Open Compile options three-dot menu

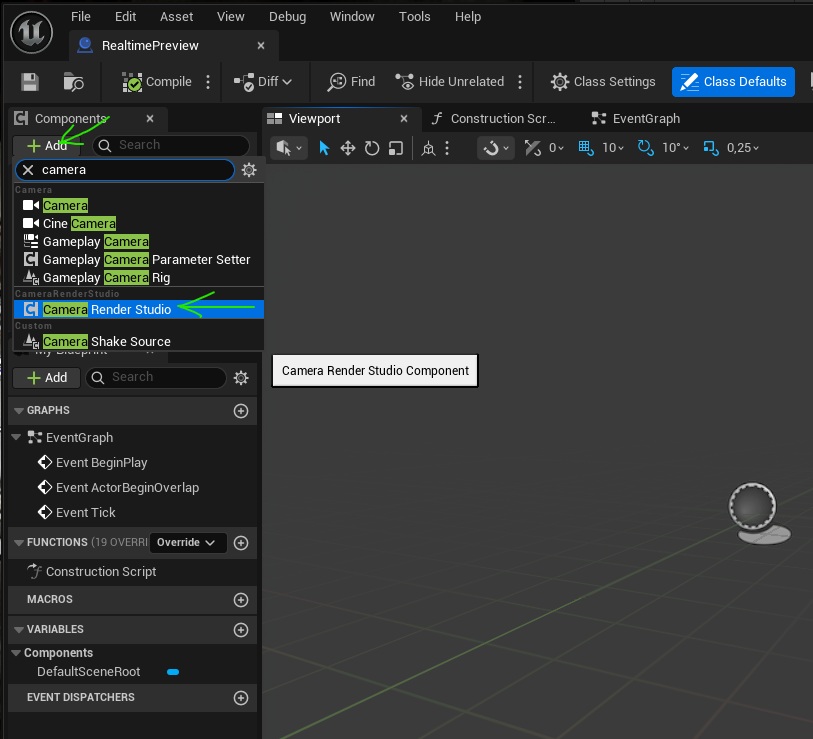pos(208,82)
